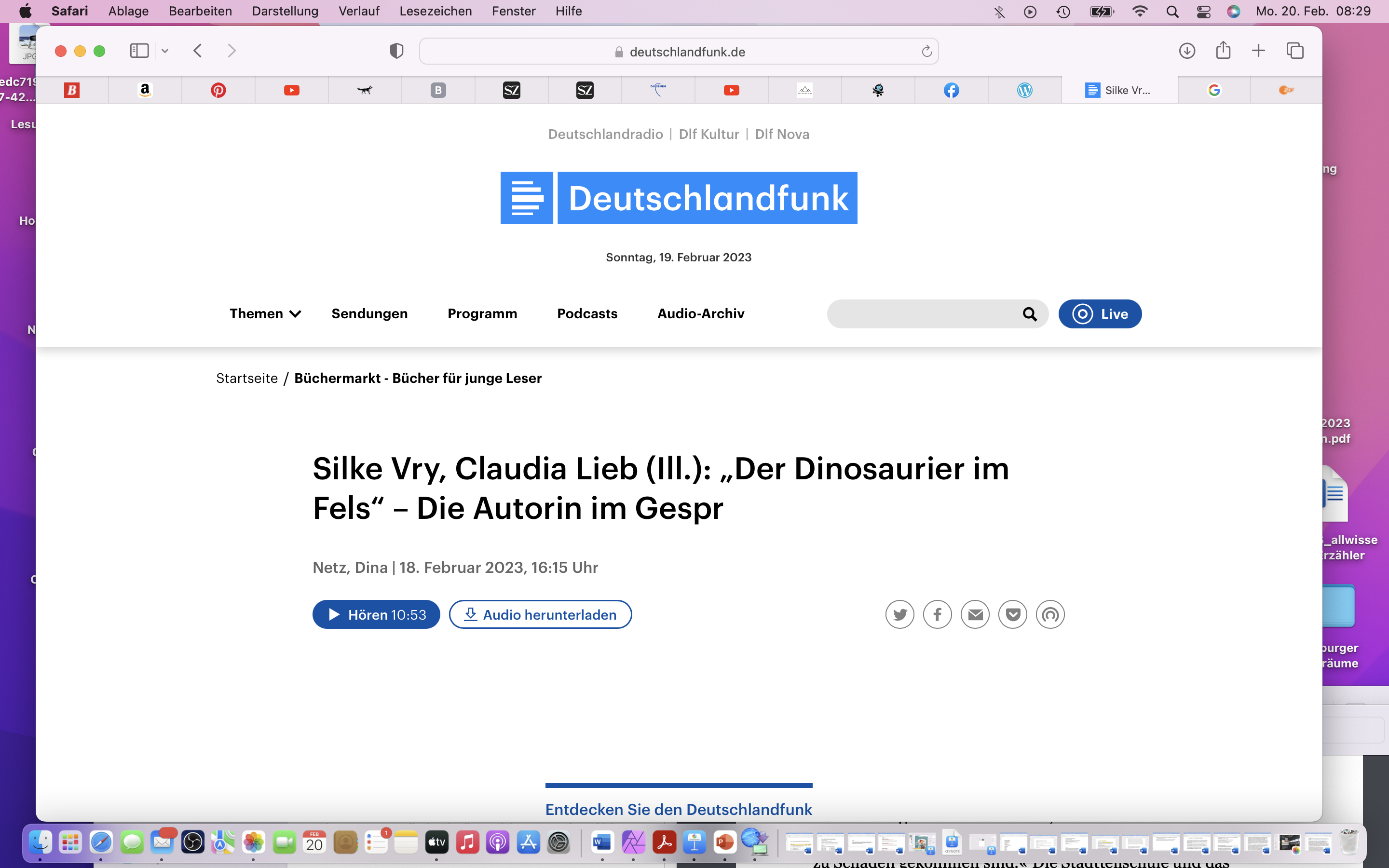This screenshot has height=868, width=1389.
Task: Show tab overview in Safari
Action: (1295, 51)
